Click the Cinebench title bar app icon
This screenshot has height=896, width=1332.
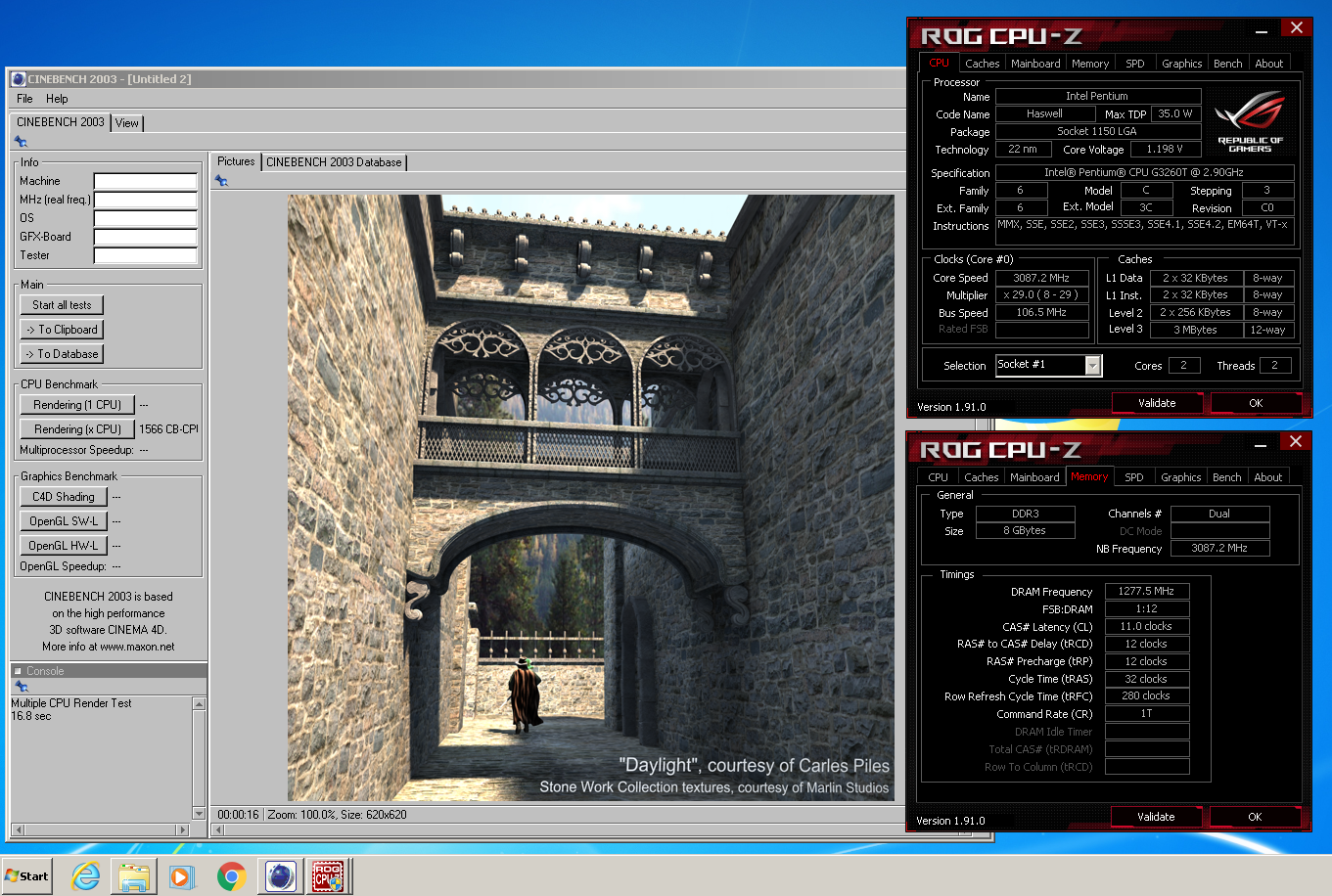pos(18,79)
